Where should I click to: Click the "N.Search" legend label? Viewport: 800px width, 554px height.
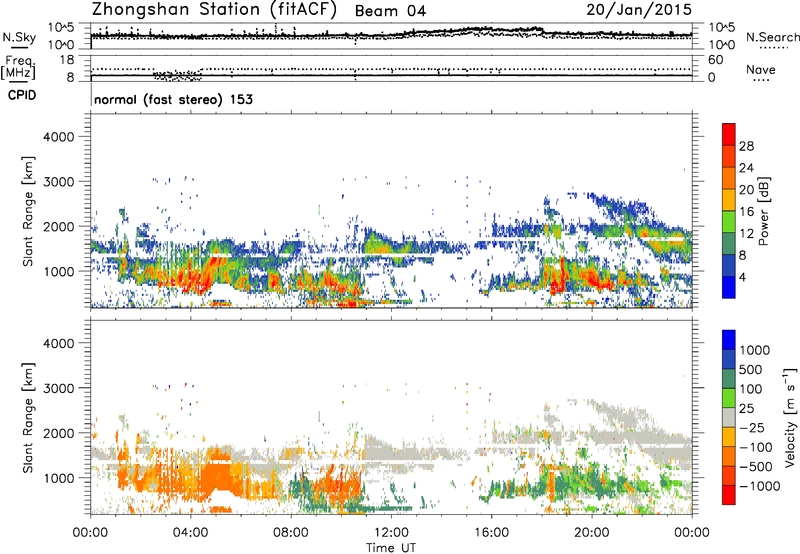773,37
